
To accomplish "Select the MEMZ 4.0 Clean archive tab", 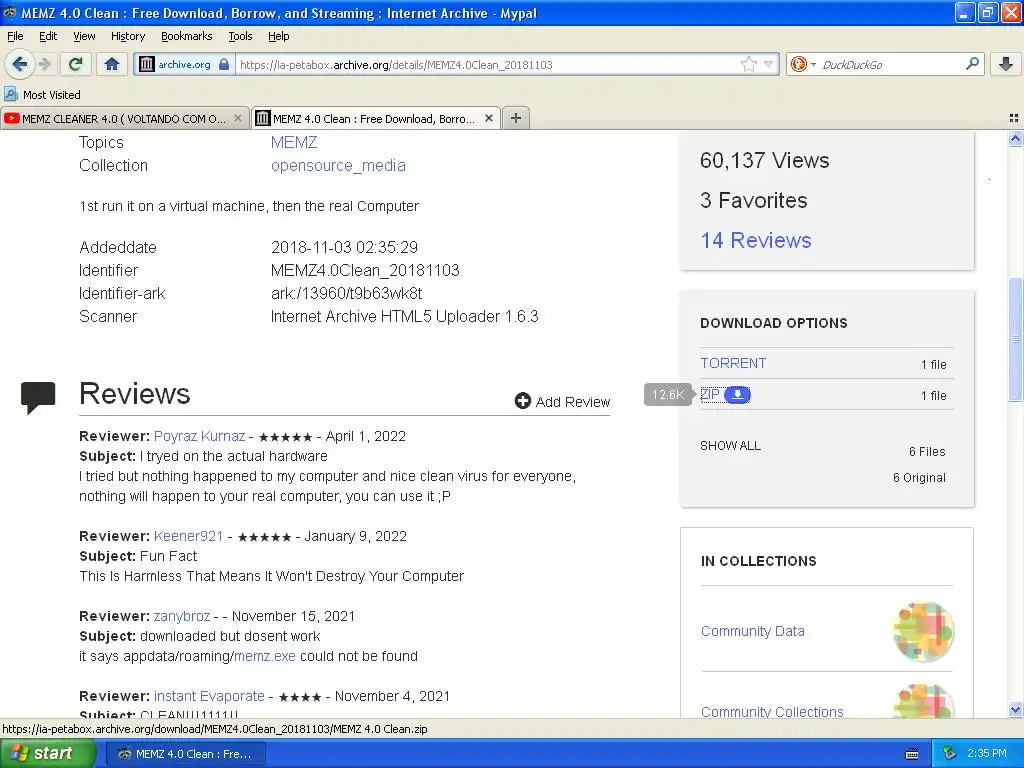I will click(376, 118).
